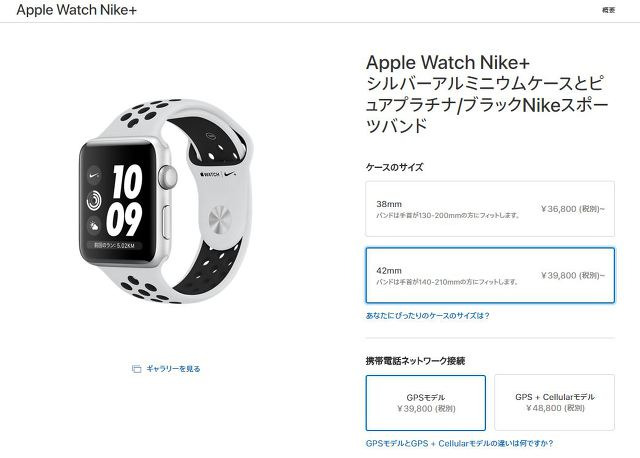
Task: Click the Digital Crown on the watch
Action: [x=167, y=177]
